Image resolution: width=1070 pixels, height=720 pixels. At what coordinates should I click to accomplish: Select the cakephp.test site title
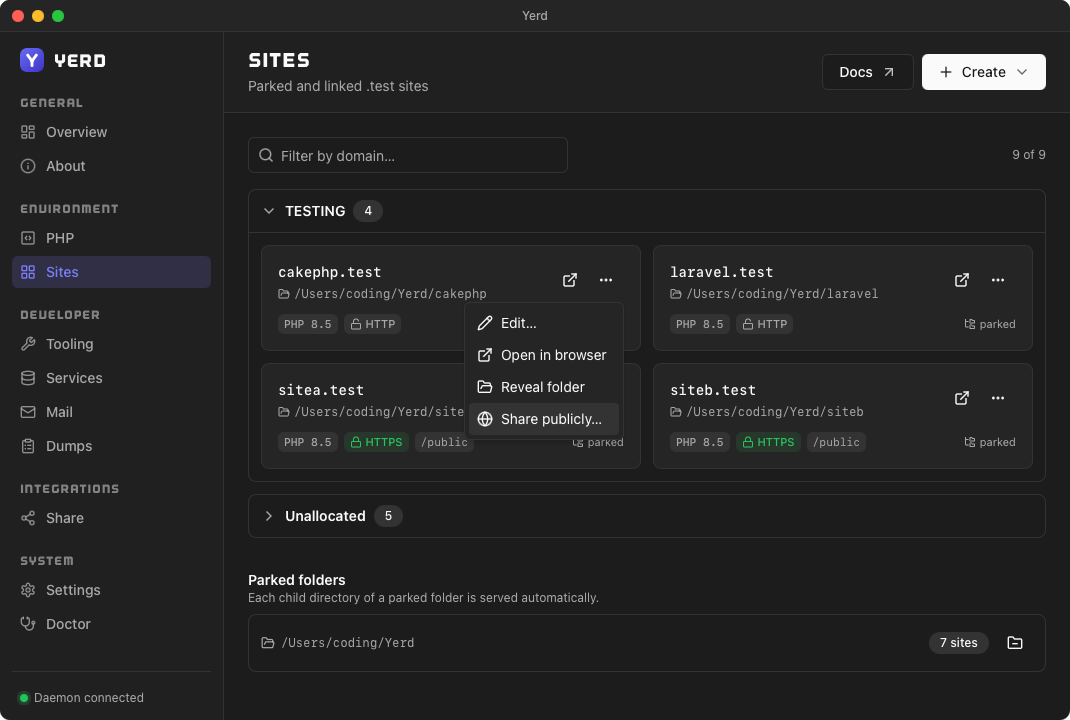pos(330,272)
